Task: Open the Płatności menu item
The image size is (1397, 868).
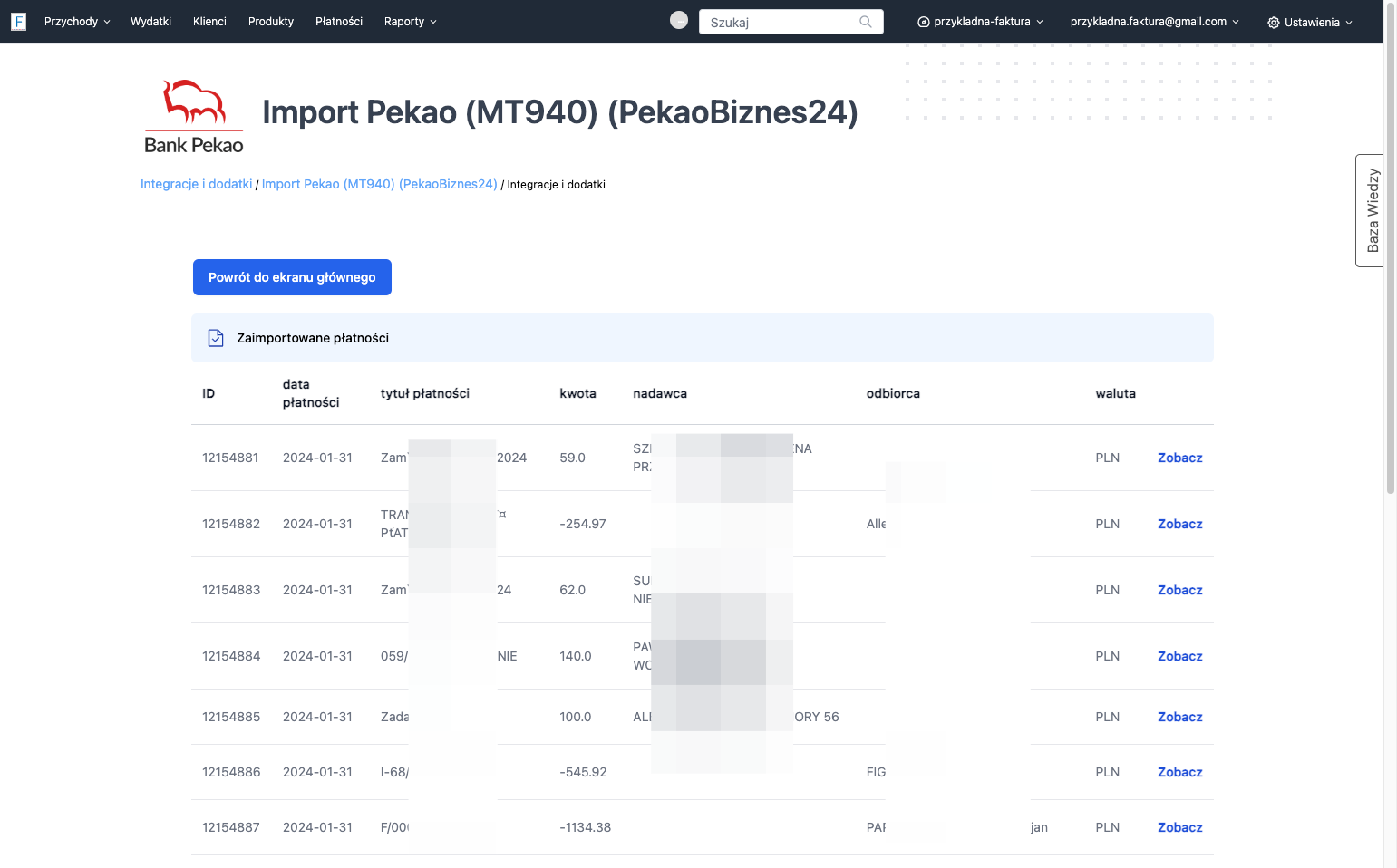Action: pos(339,22)
